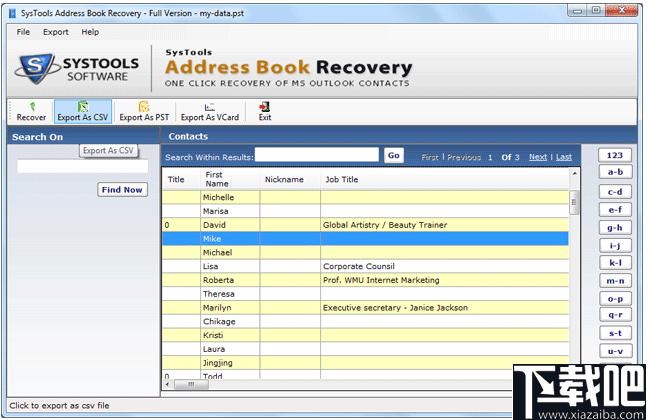The height and width of the screenshot is (420, 648).
Task: Select the Michelle contact row
Action: click(365, 197)
